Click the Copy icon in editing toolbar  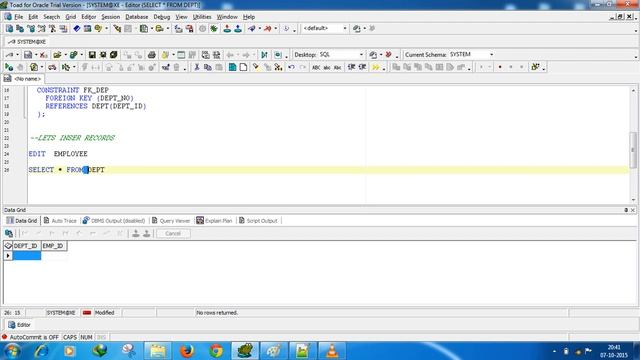(x=208, y=67)
